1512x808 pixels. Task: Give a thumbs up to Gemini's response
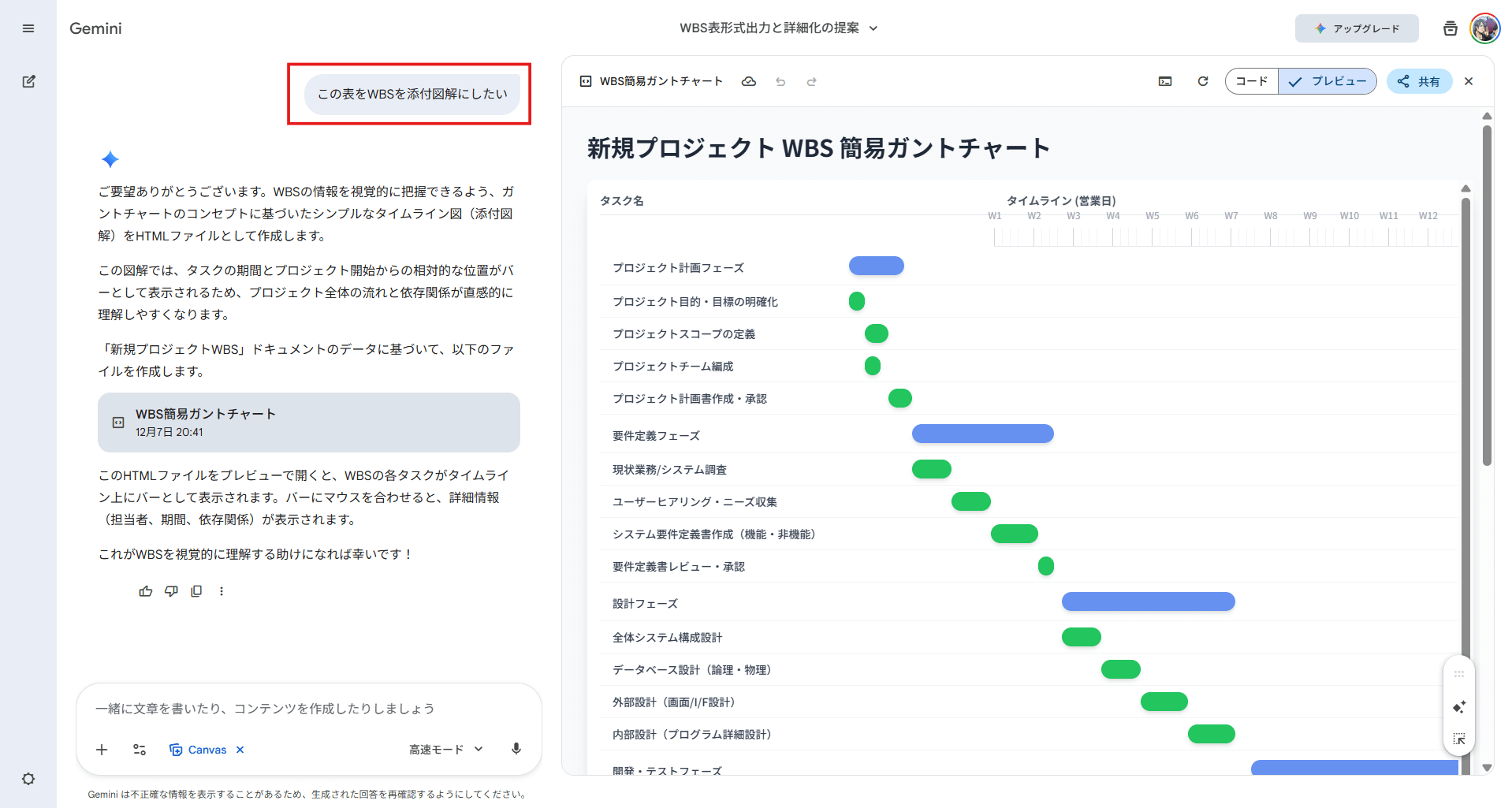[145, 590]
